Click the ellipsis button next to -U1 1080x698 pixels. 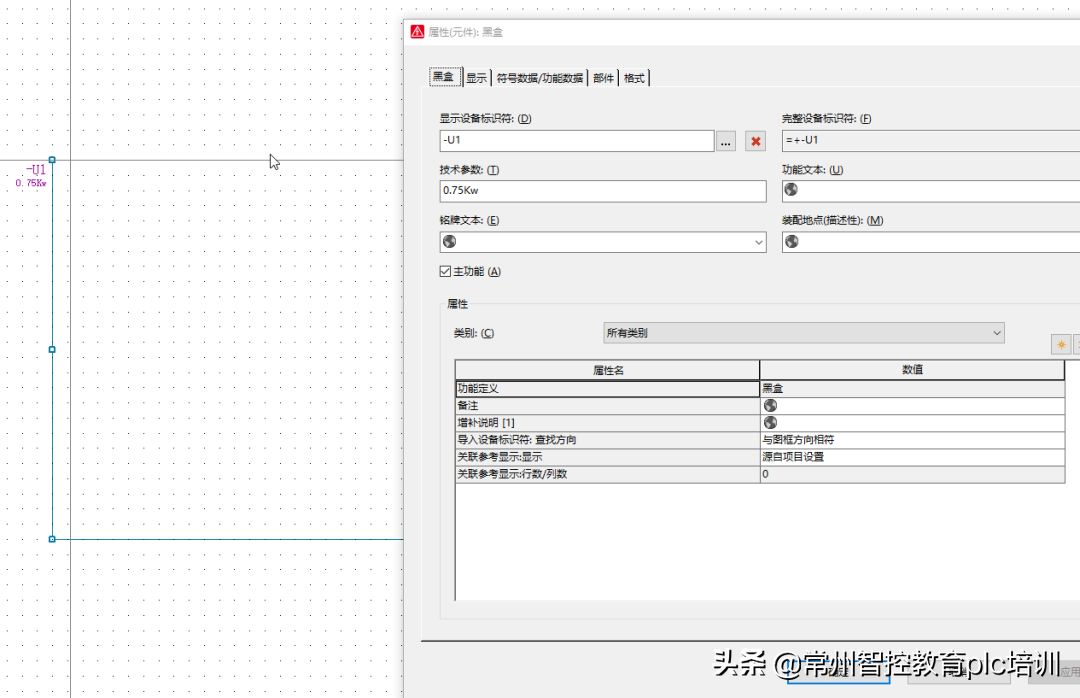(x=726, y=142)
